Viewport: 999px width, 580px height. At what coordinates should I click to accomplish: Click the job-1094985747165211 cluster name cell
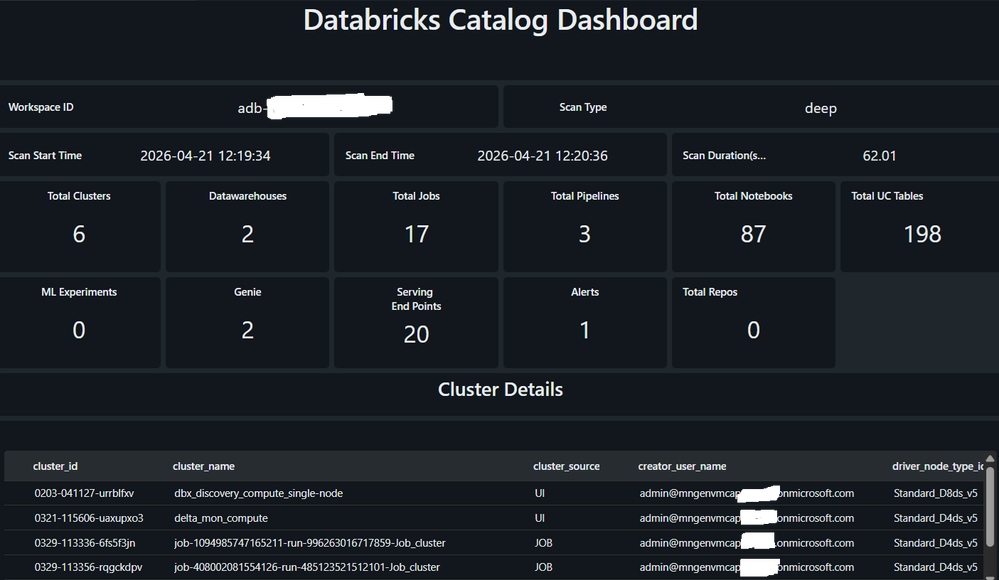tap(310, 543)
